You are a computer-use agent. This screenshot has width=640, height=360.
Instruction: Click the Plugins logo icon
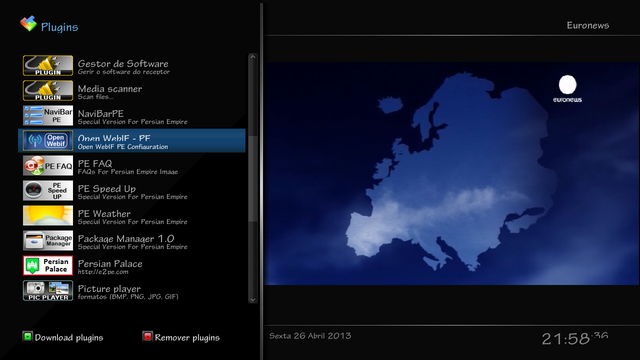(28, 24)
